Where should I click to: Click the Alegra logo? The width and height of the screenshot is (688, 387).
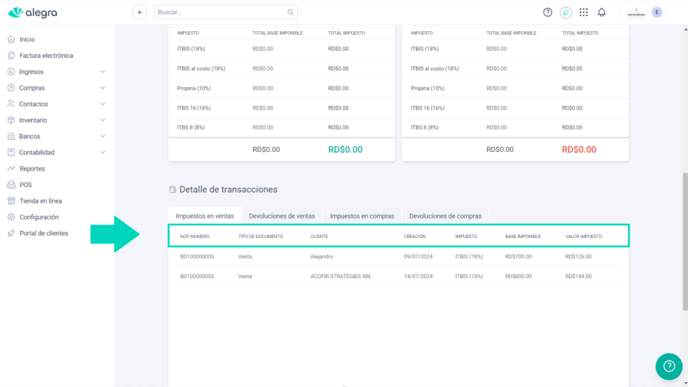[33, 13]
